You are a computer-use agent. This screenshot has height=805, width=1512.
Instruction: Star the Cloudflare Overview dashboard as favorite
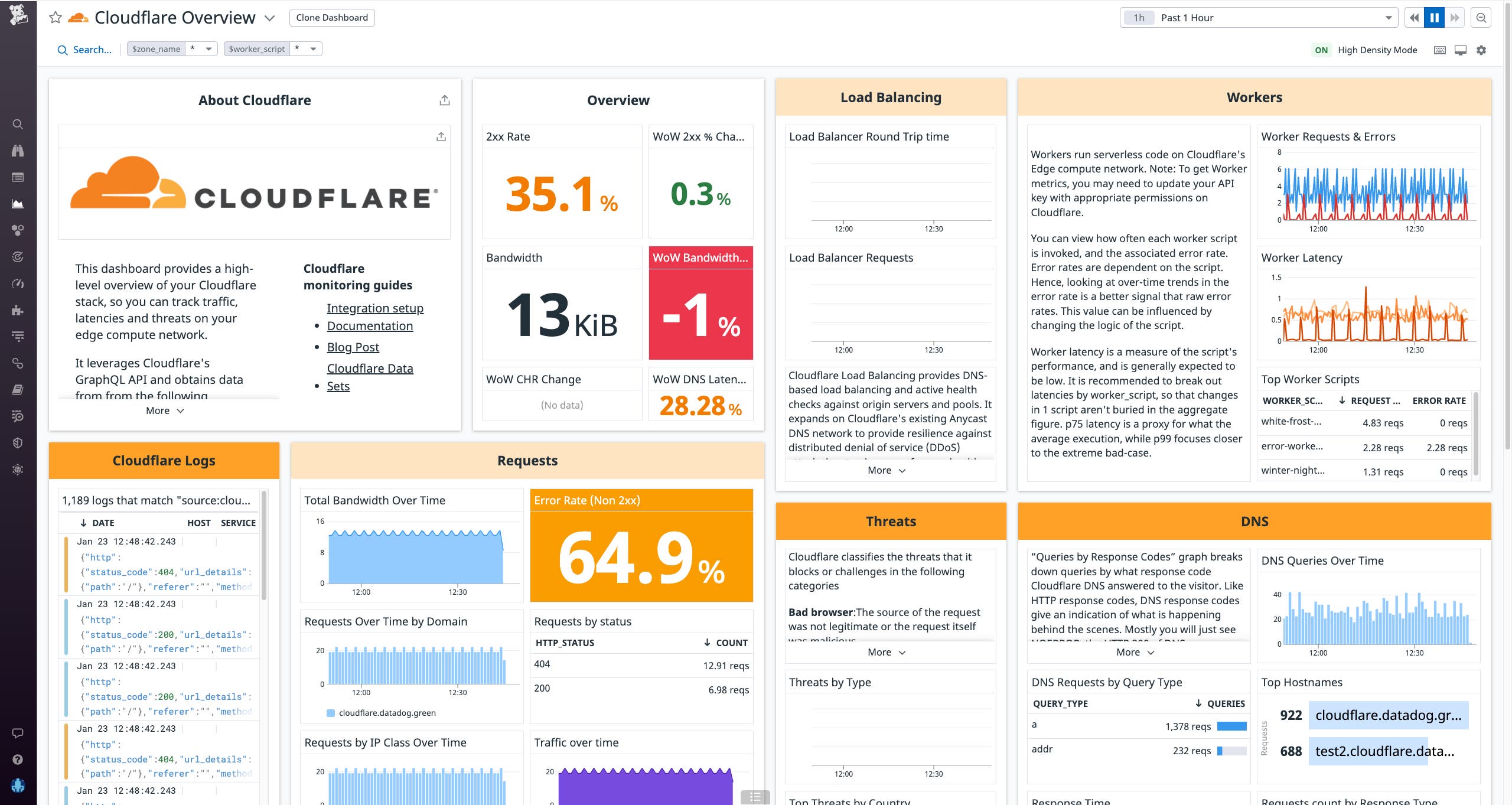[56, 18]
